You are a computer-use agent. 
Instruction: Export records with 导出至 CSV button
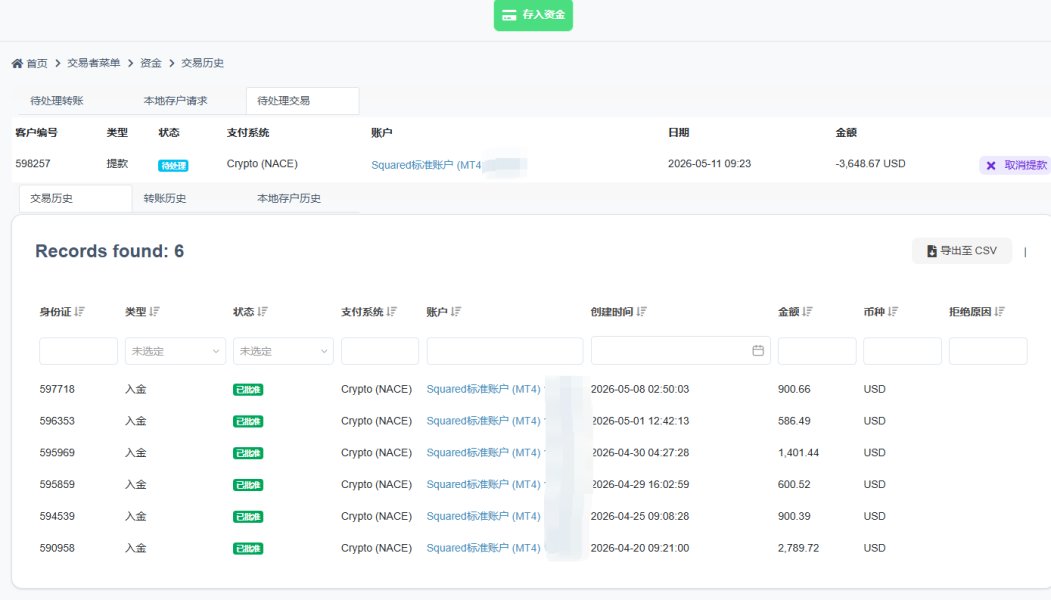(962, 251)
